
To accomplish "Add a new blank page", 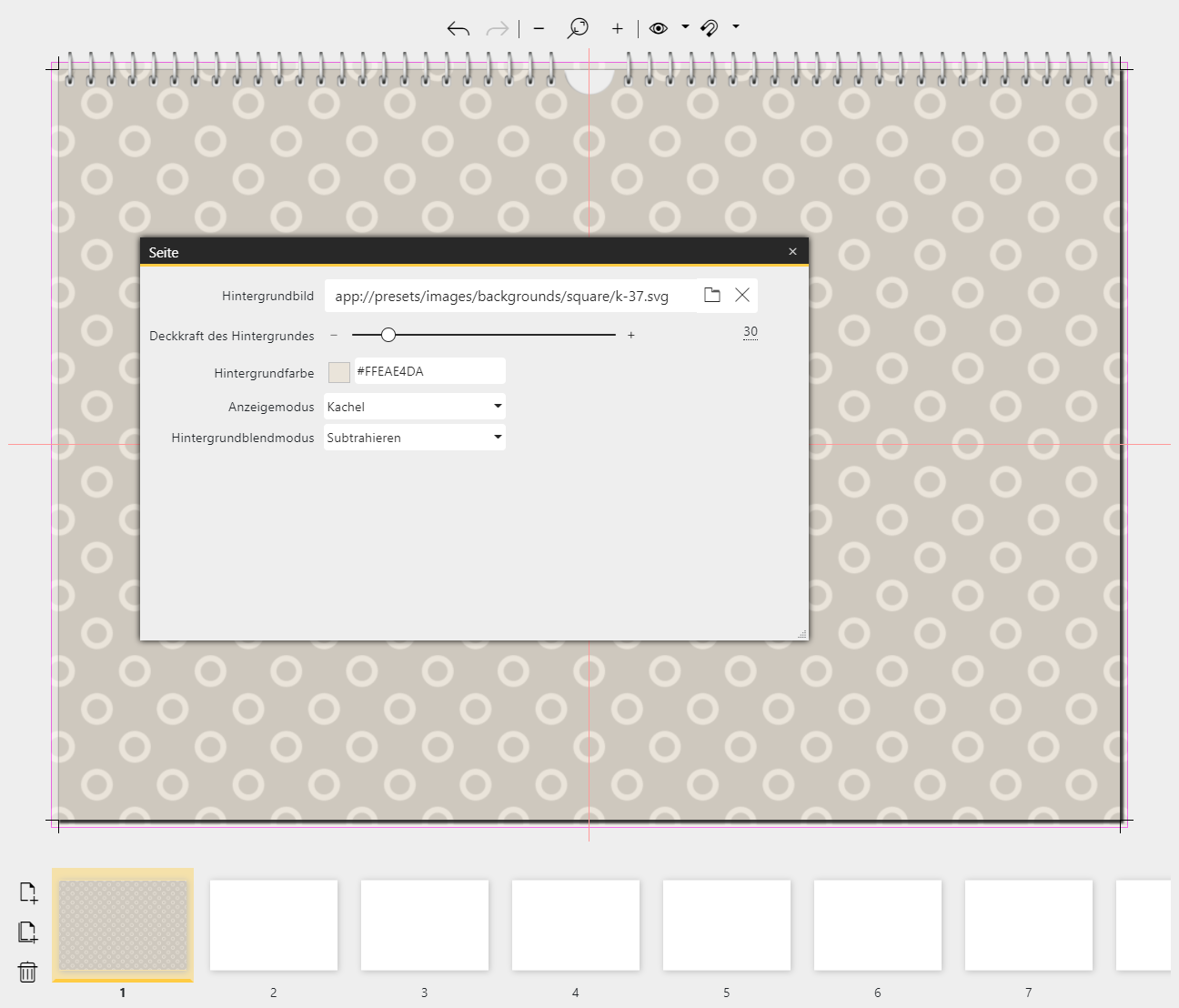I will pyautogui.click(x=28, y=892).
